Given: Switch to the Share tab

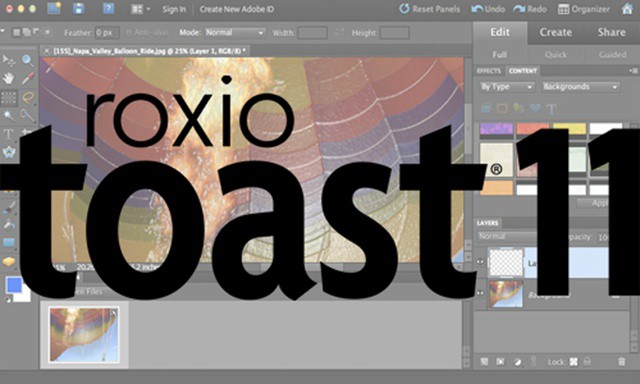Looking at the screenshot, I should [x=611, y=32].
